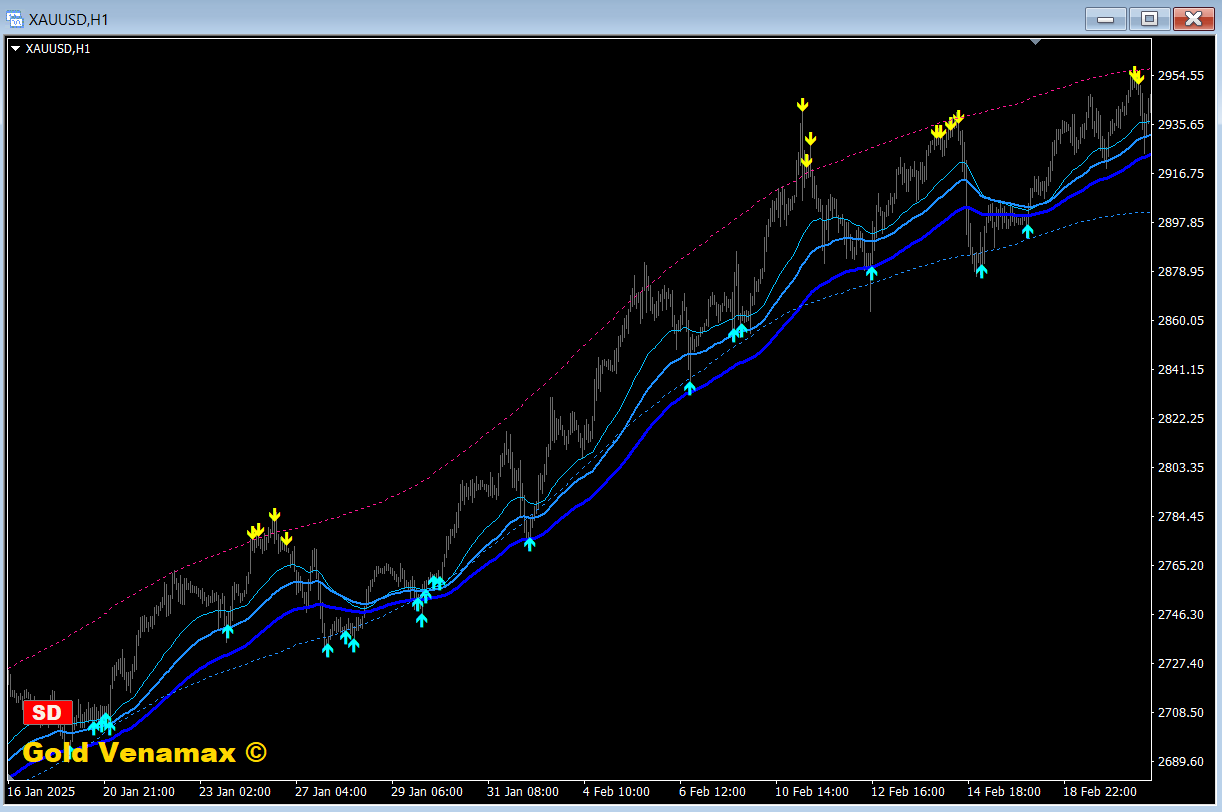Click the 10 Feb 14:00 time label

[x=811, y=792]
